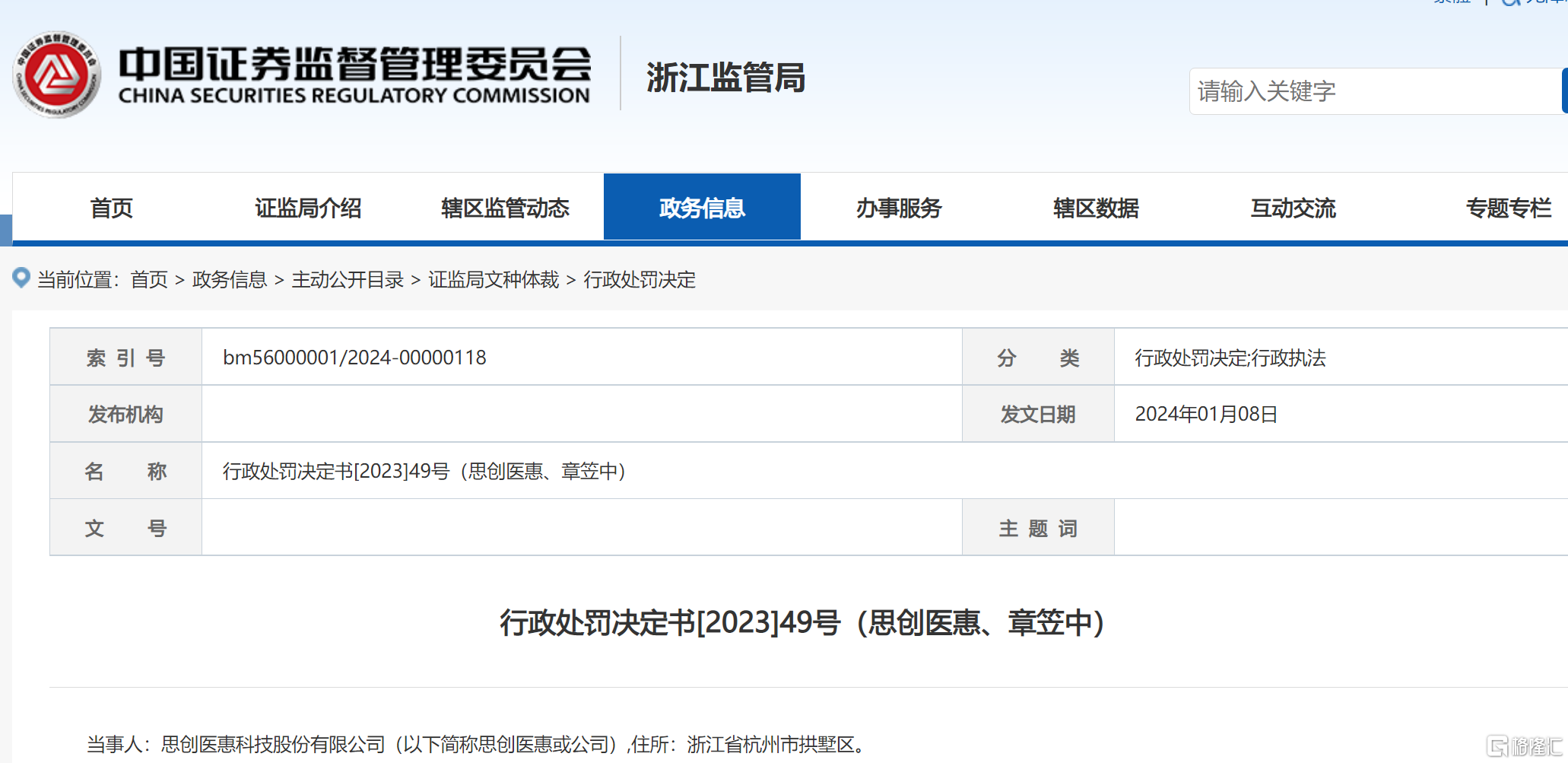The height and width of the screenshot is (763, 1568).
Task: Click the 发布机构 label cell
Action: coord(125,414)
